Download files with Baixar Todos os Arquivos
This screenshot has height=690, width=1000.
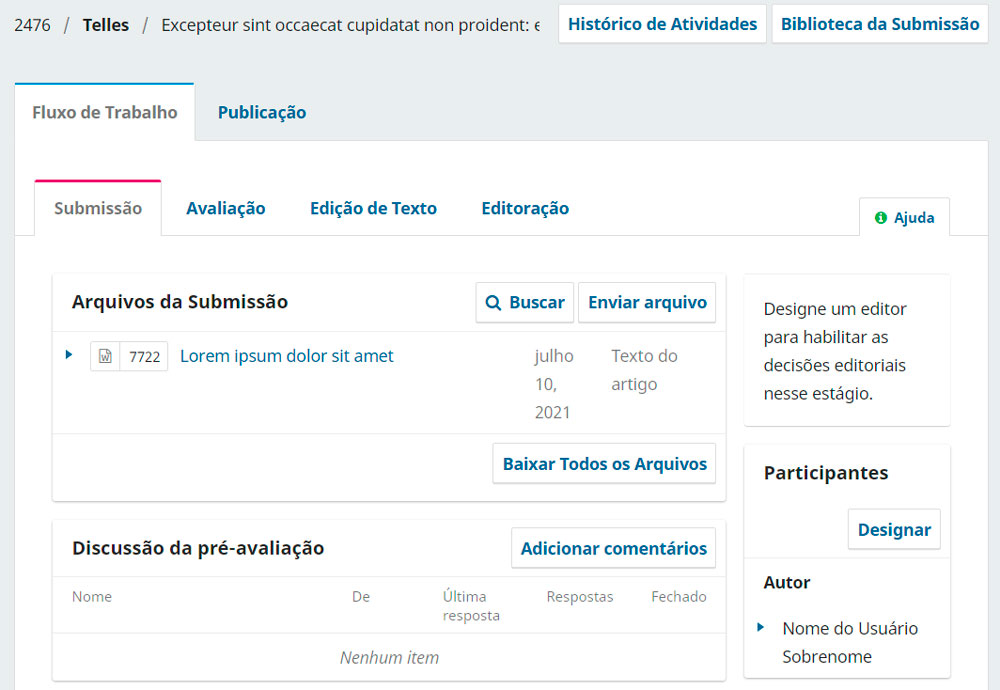click(605, 464)
